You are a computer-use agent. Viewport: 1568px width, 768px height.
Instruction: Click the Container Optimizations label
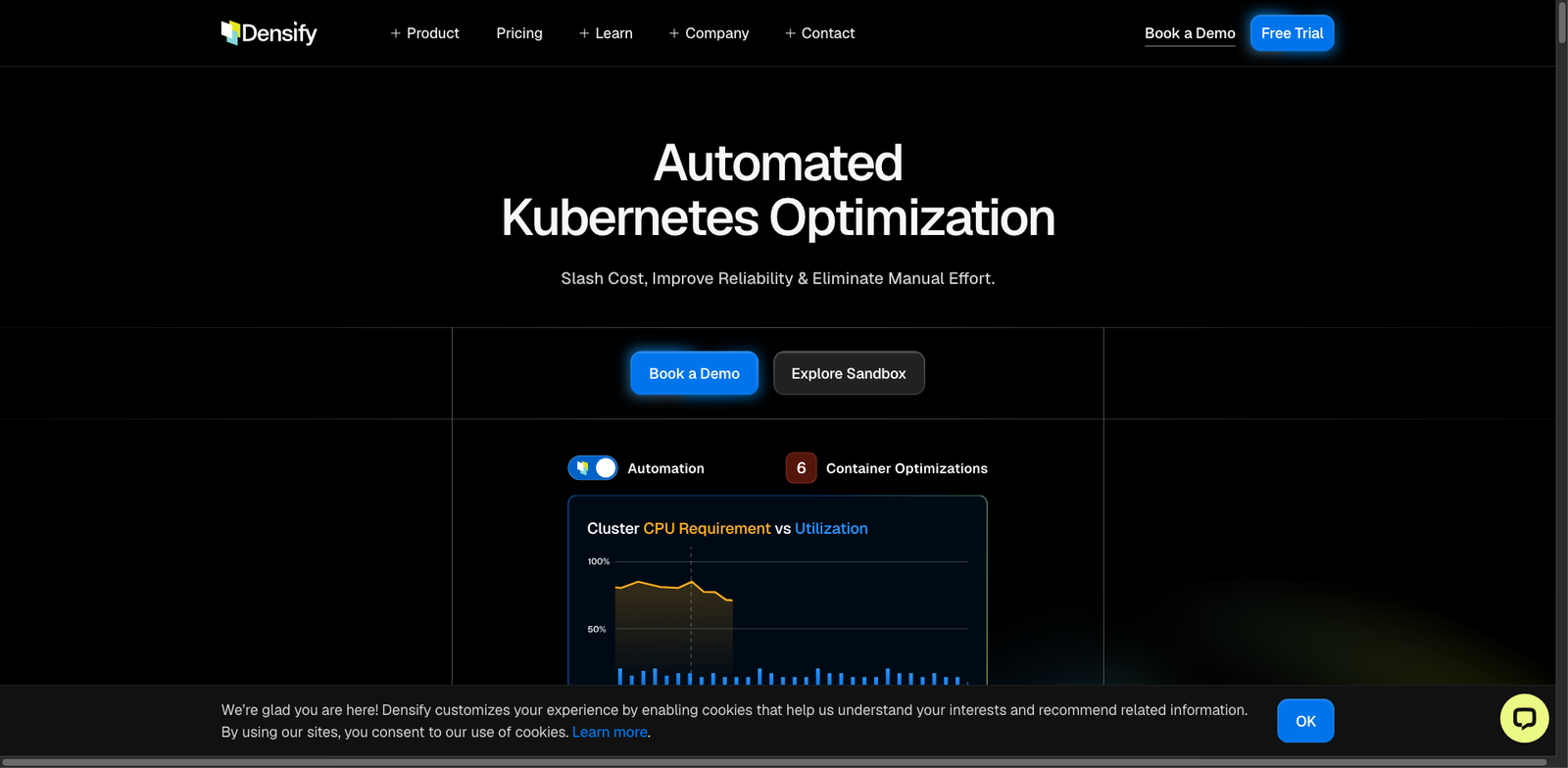point(906,468)
